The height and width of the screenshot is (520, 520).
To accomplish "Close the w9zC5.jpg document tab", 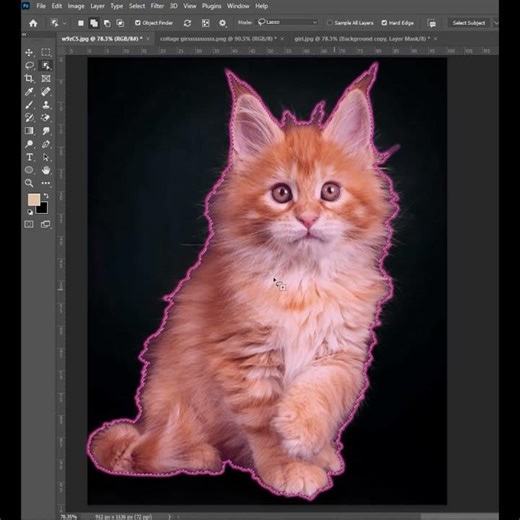I will tap(148, 39).
